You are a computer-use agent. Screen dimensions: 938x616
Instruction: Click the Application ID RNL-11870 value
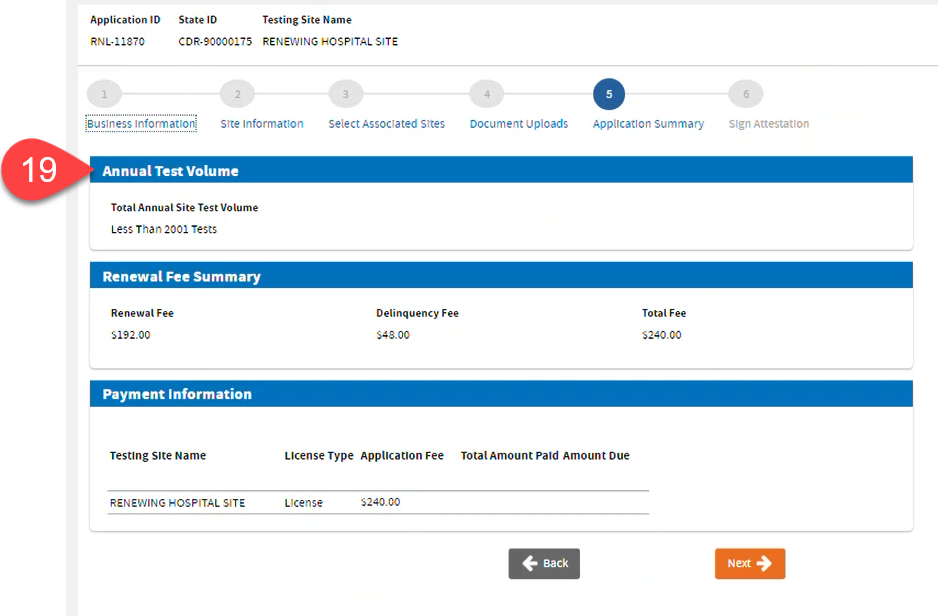pyautogui.click(x=118, y=42)
